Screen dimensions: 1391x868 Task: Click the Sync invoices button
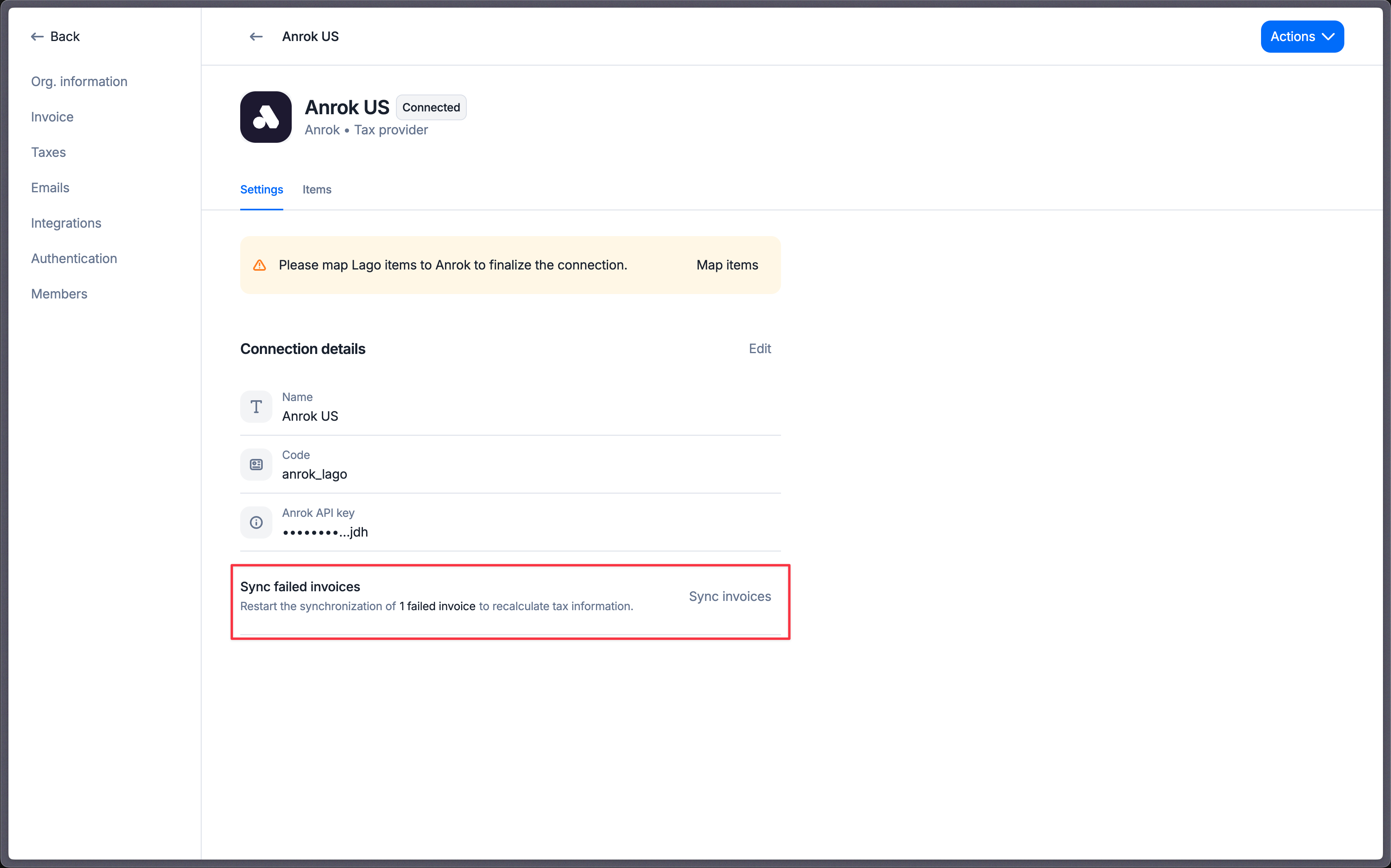click(x=730, y=596)
